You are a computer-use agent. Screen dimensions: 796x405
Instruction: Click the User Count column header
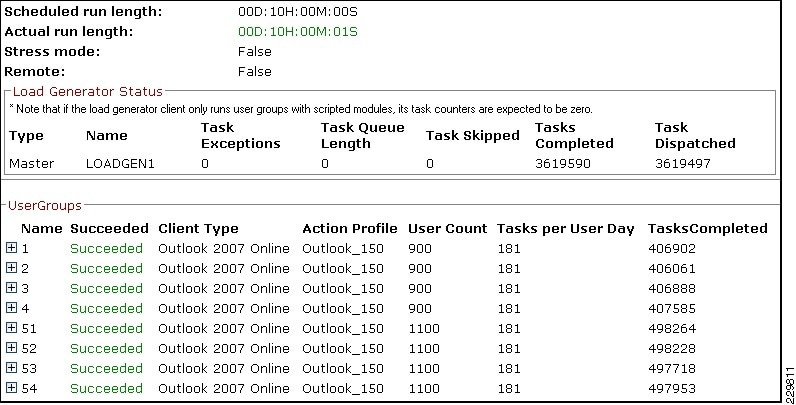tap(447, 229)
